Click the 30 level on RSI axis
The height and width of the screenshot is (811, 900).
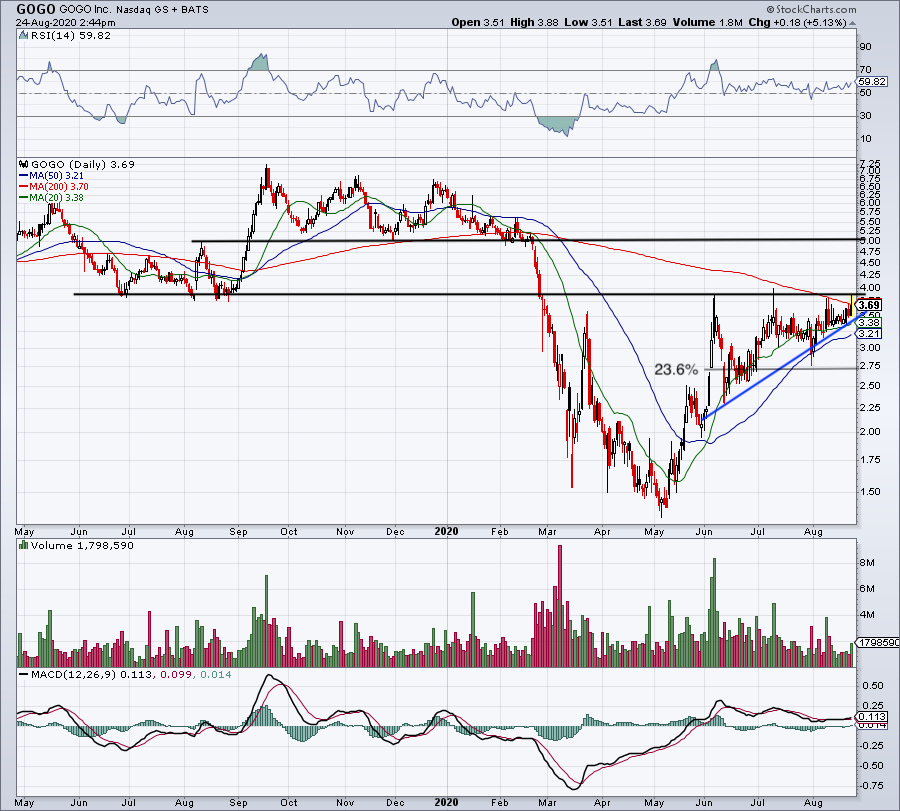point(865,116)
